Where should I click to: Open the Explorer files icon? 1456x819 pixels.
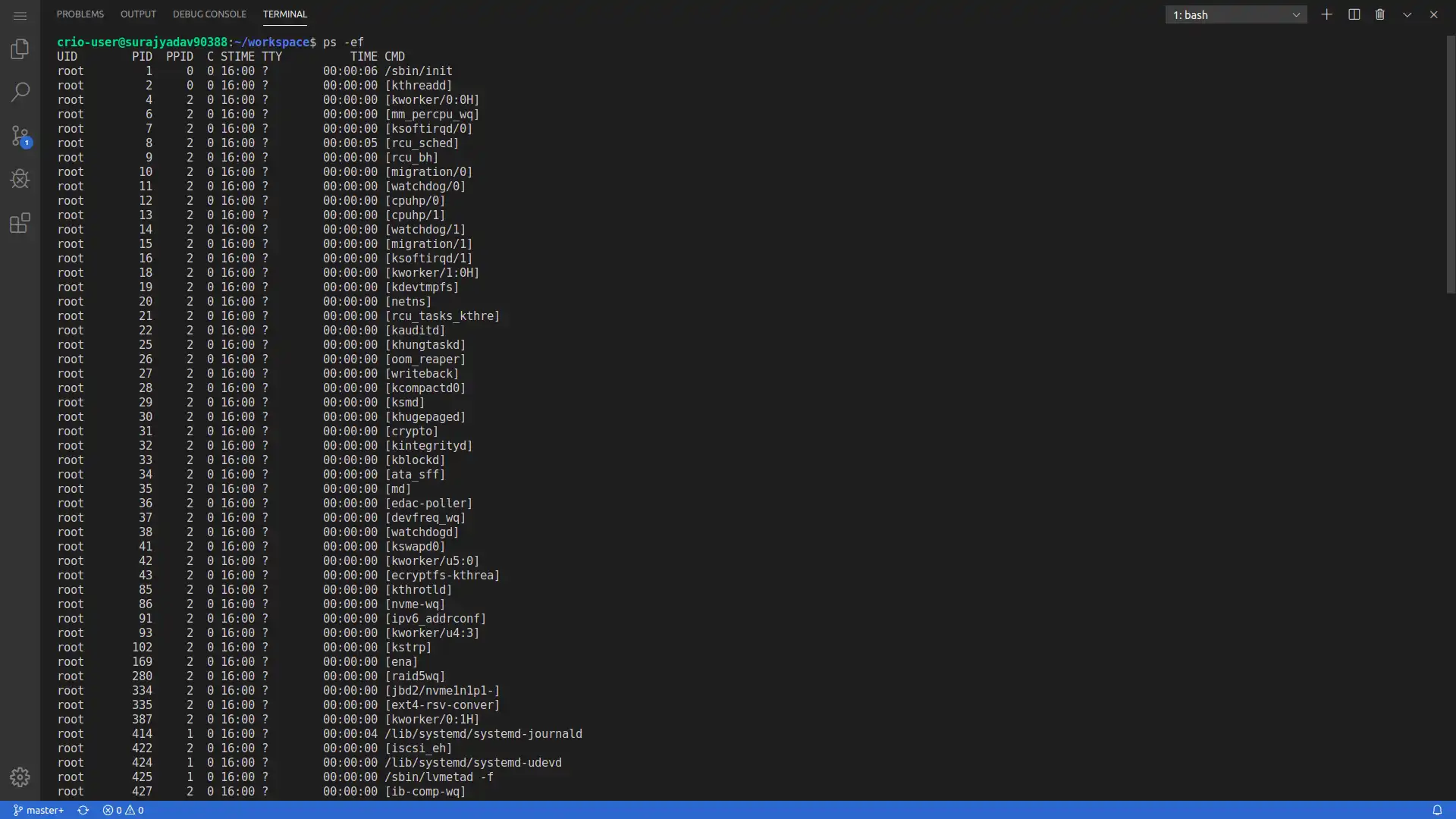click(x=20, y=49)
